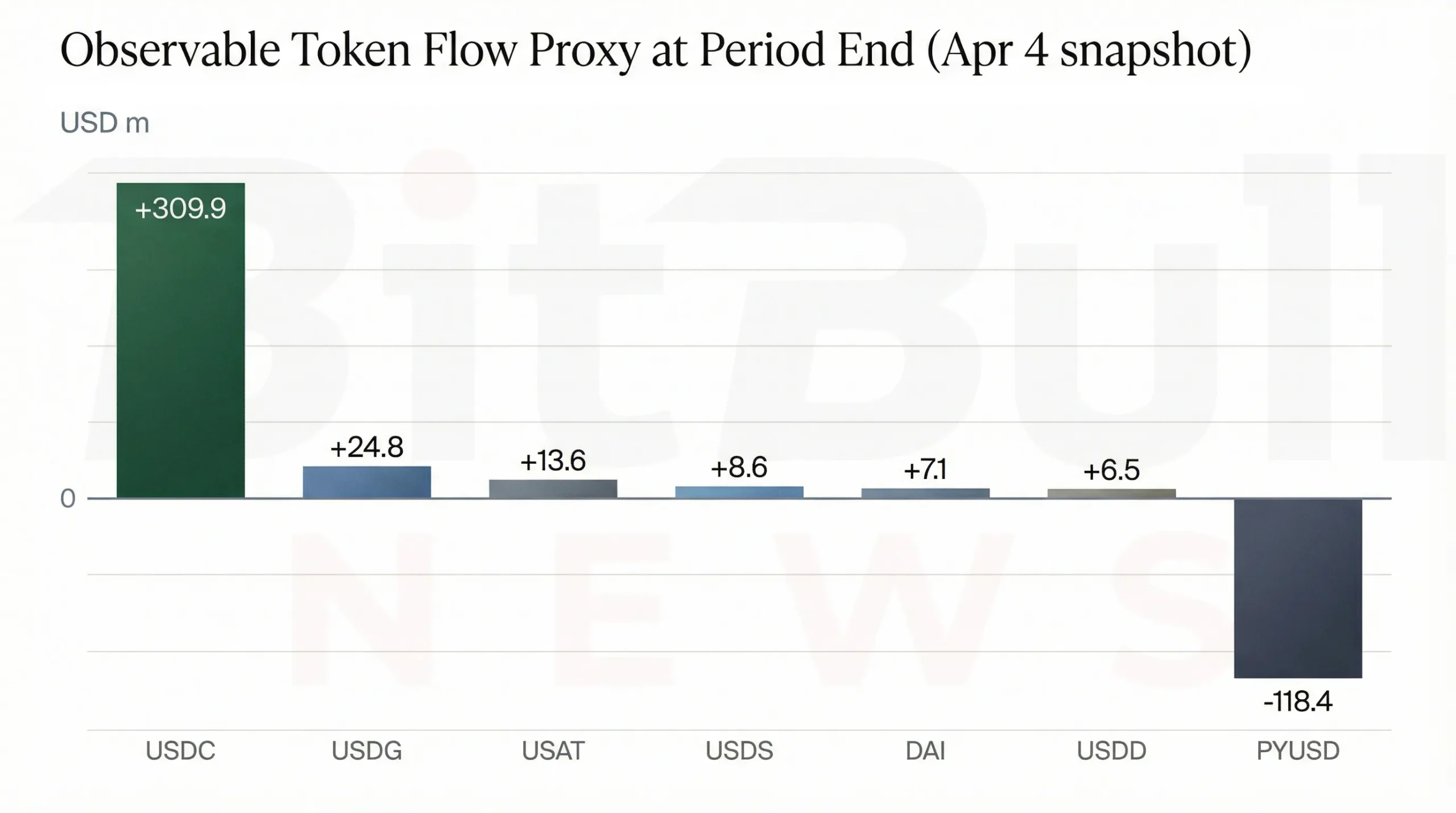Click the USDG axis label
1456x813 pixels.
[x=366, y=751]
